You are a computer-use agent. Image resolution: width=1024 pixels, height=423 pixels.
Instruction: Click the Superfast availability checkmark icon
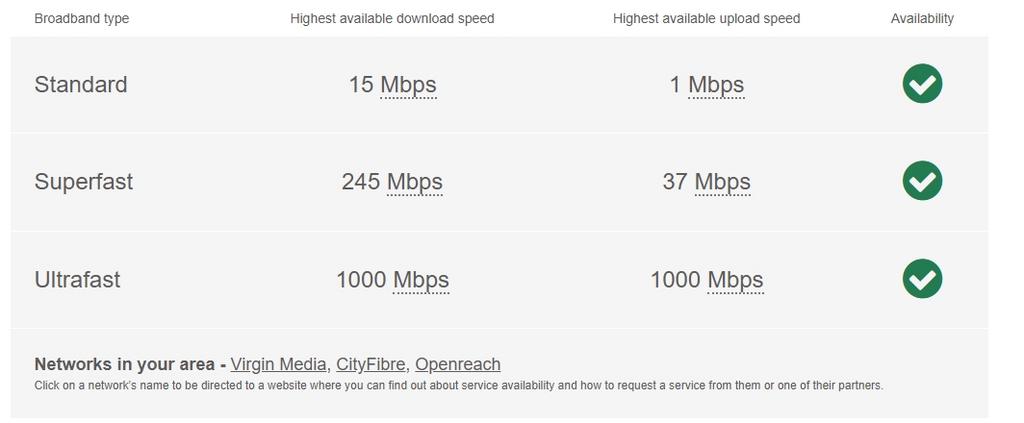pos(922,181)
